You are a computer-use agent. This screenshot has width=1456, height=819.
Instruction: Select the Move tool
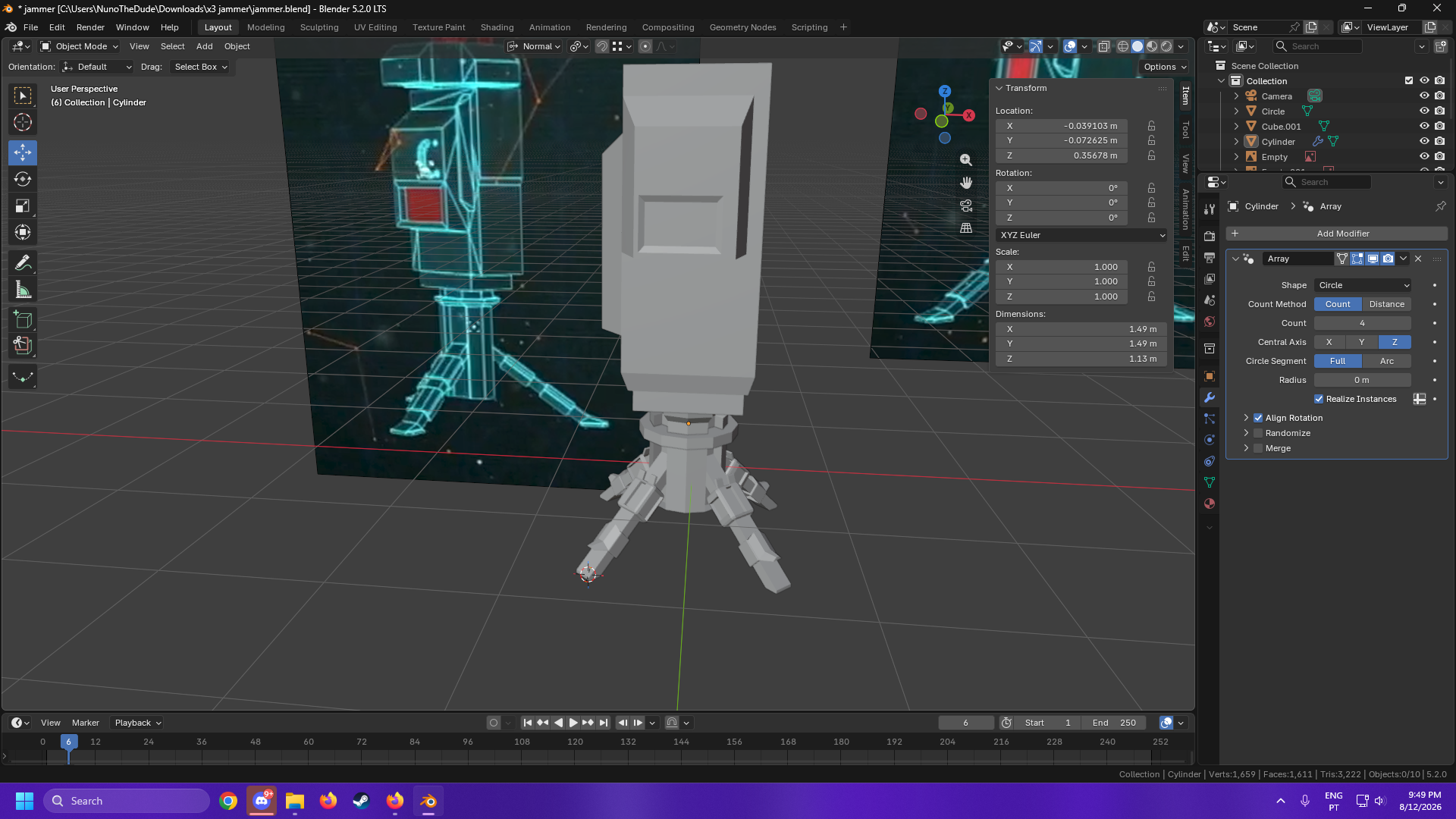[23, 152]
